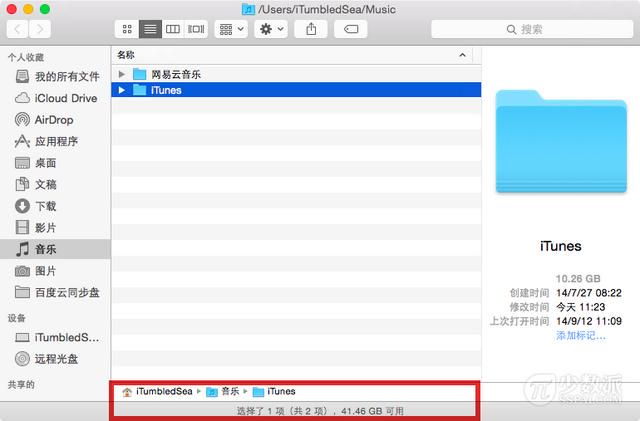This screenshot has height=421, width=640.
Task: Zoom the Finder window with green button
Action: (45, 9)
